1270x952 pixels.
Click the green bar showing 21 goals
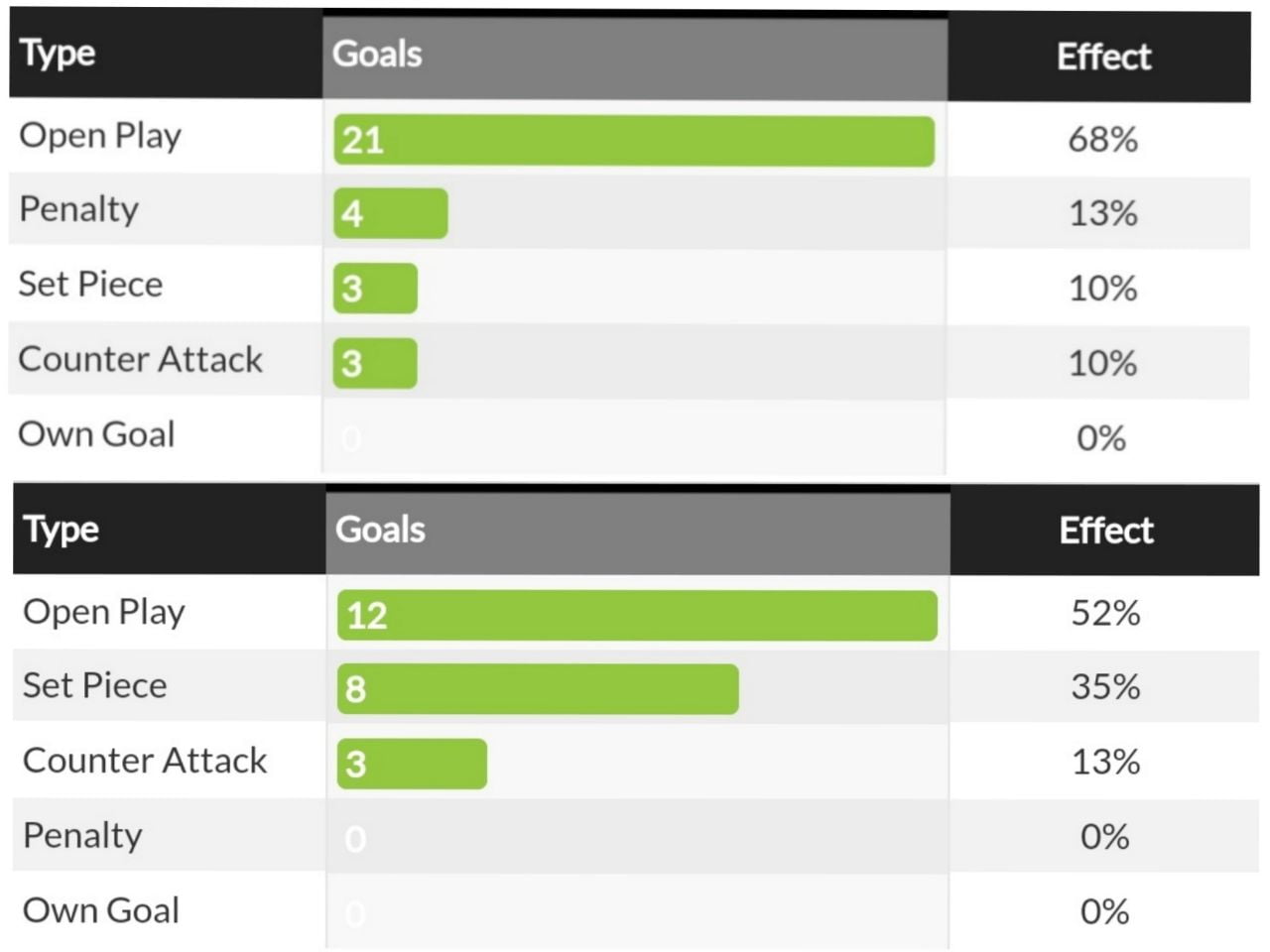pos(633,141)
